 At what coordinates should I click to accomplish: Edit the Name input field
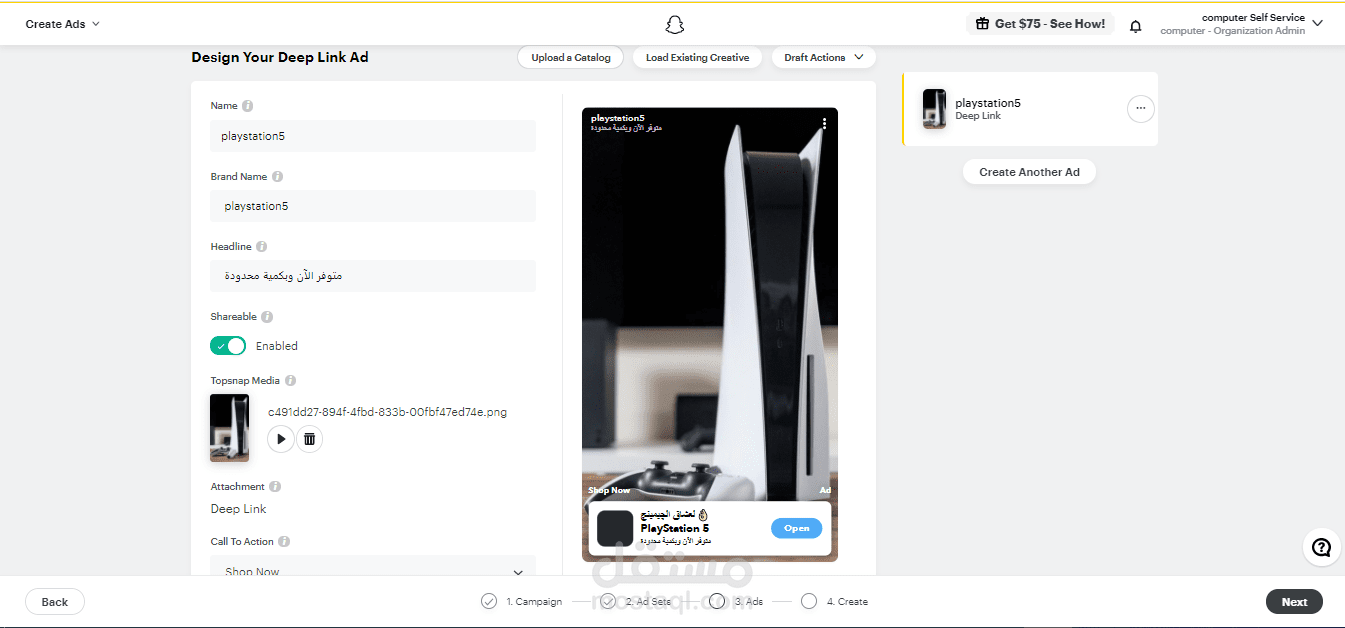tap(373, 136)
